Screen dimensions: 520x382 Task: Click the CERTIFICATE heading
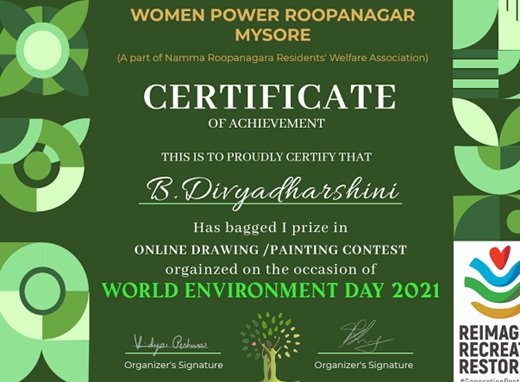270,97
